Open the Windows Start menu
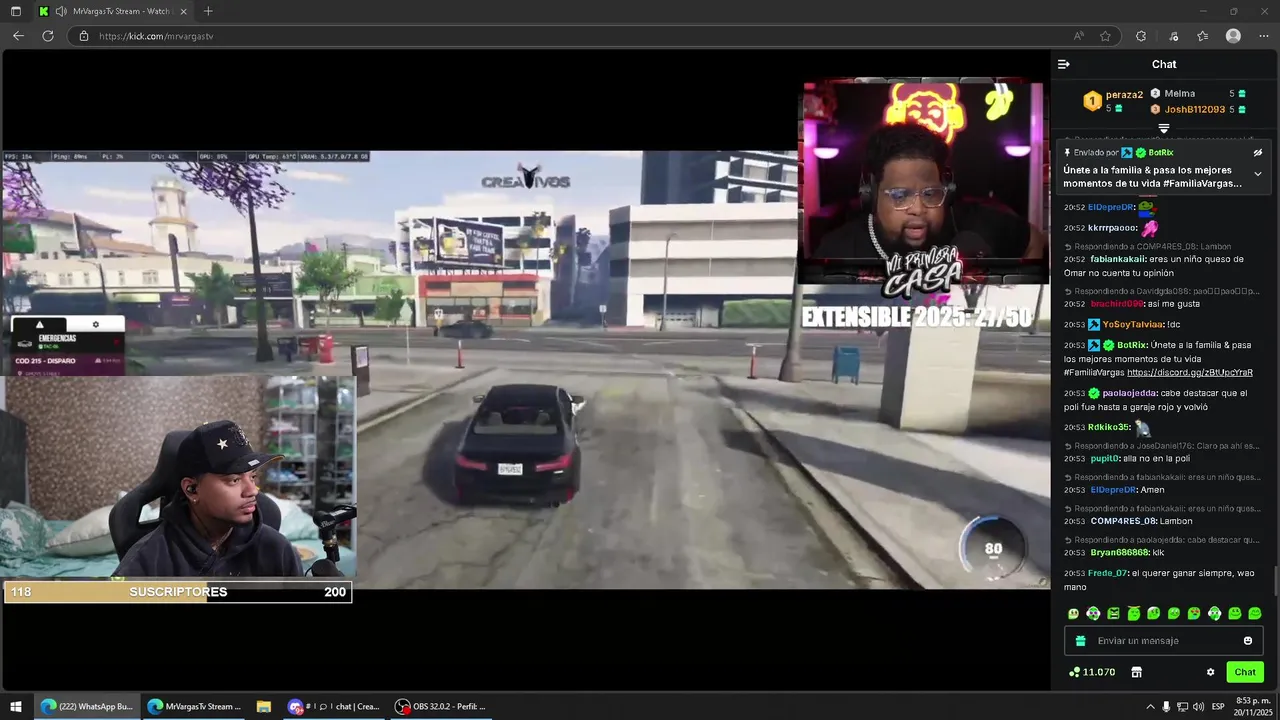This screenshot has height=720, width=1280. point(16,706)
